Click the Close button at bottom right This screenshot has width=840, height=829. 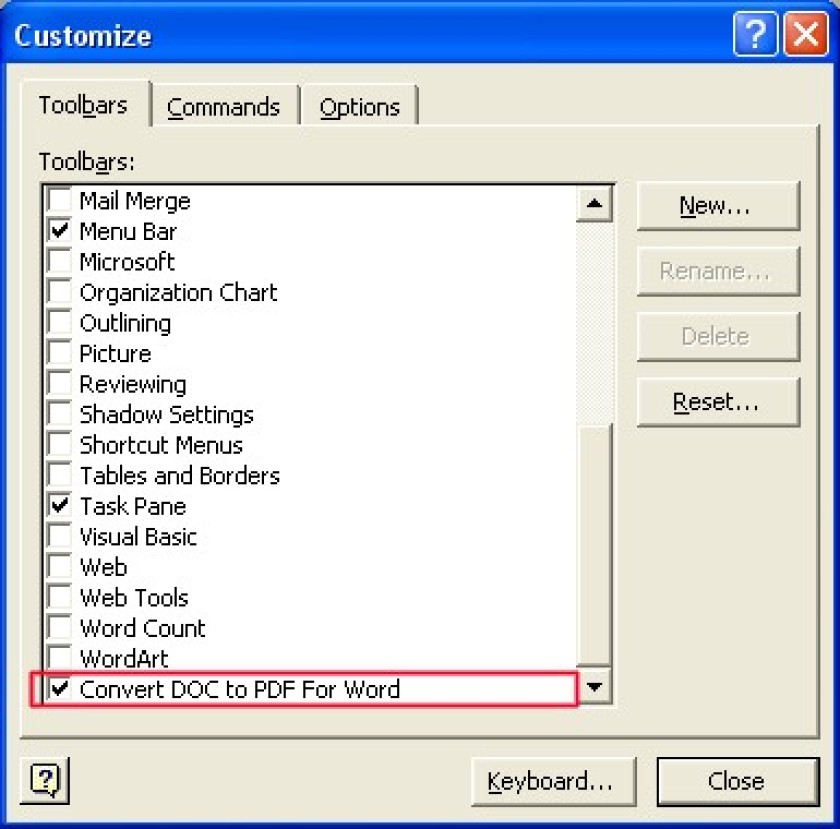pos(738,781)
